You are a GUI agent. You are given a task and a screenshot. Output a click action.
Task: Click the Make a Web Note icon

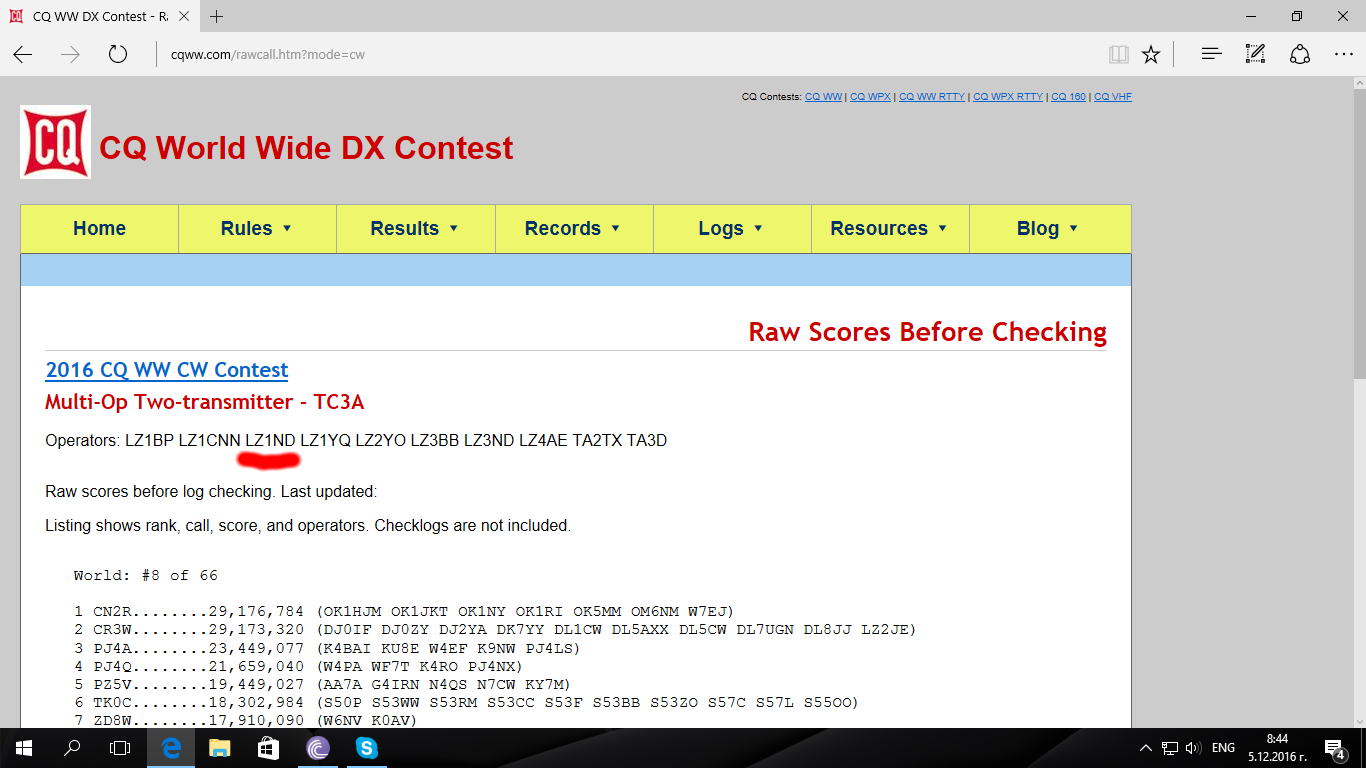pyautogui.click(x=1255, y=55)
